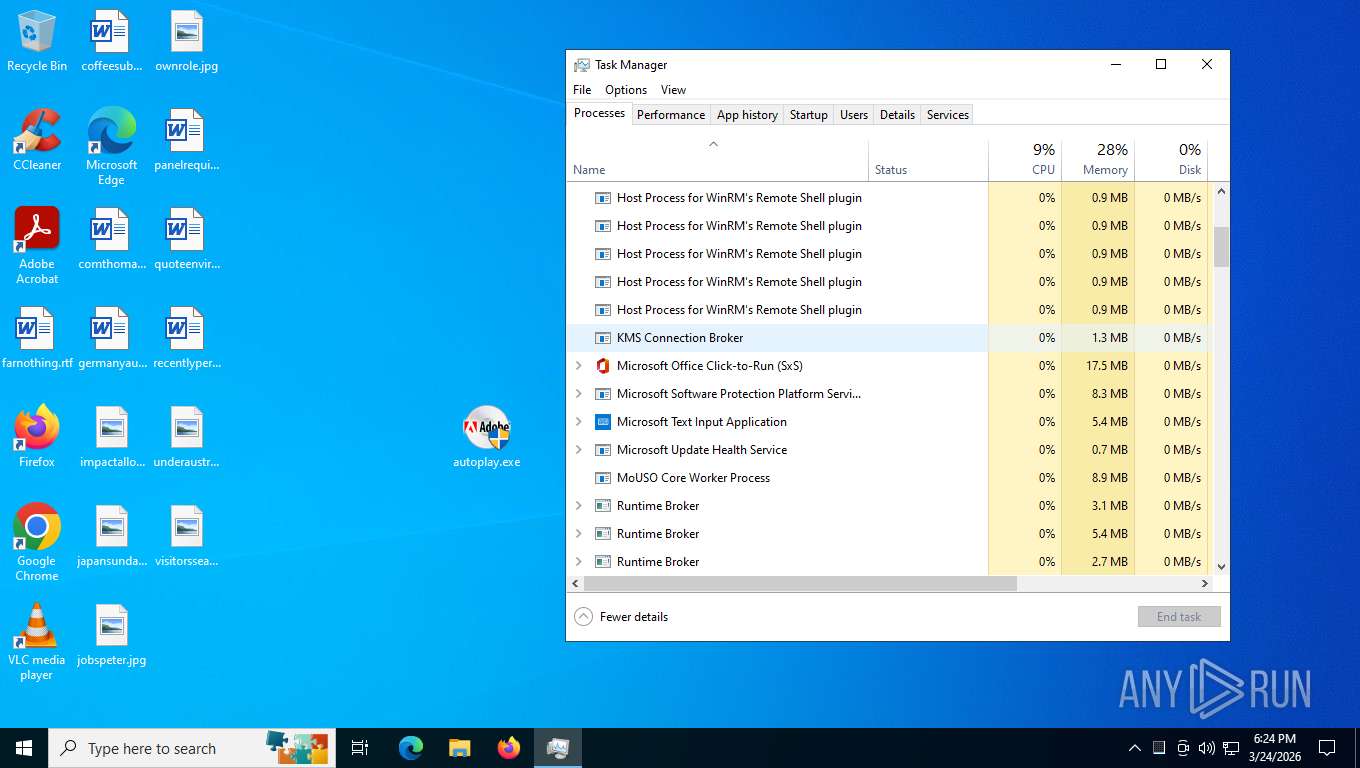This screenshot has width=1360, height=768.
Task: Select the coffeesub Word document icon
Action: (x=111, y=41)
